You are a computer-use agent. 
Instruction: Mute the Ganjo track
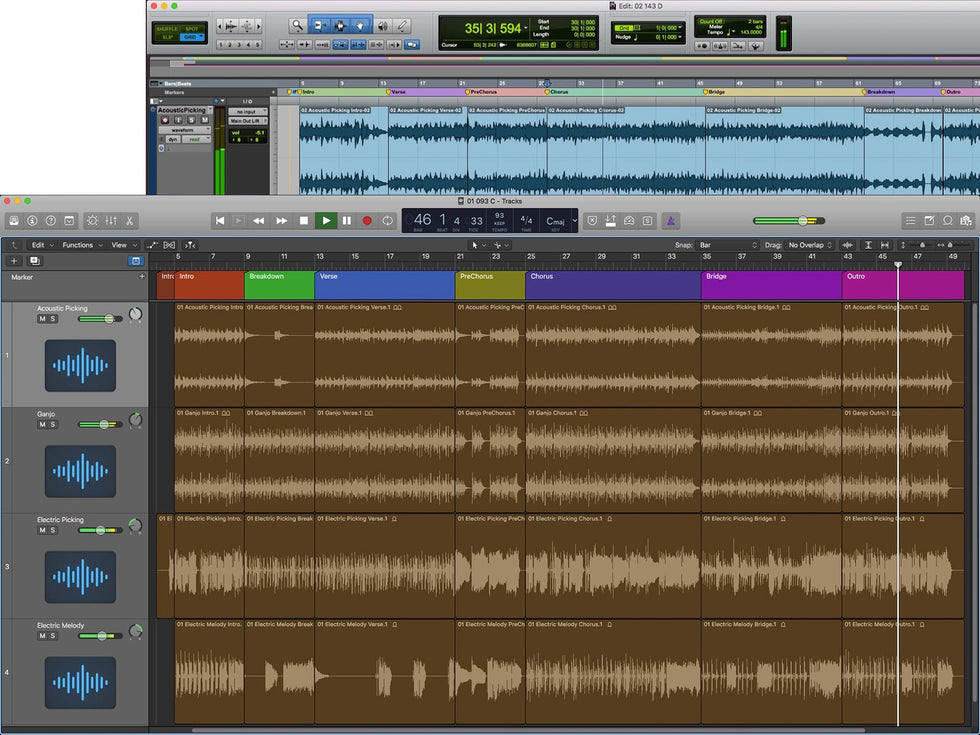tap(42, 425)
